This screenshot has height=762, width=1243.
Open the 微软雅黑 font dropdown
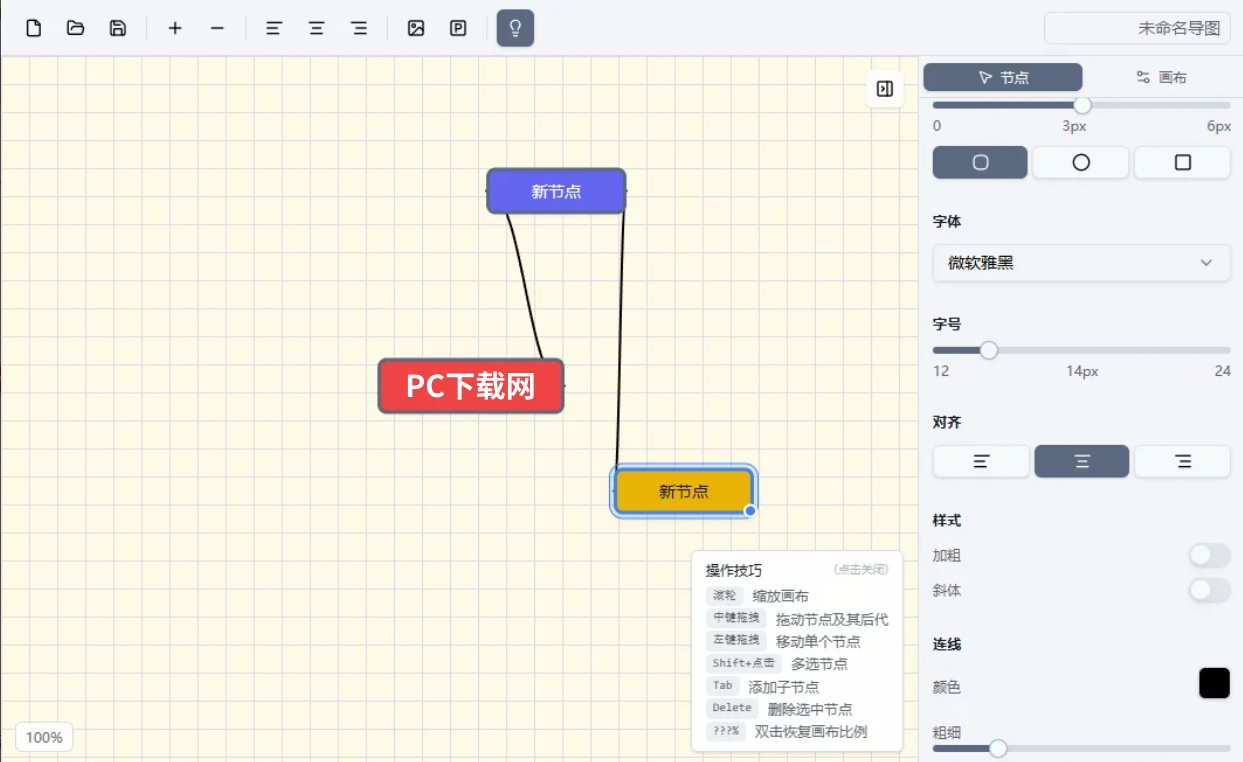(1082, 263)
